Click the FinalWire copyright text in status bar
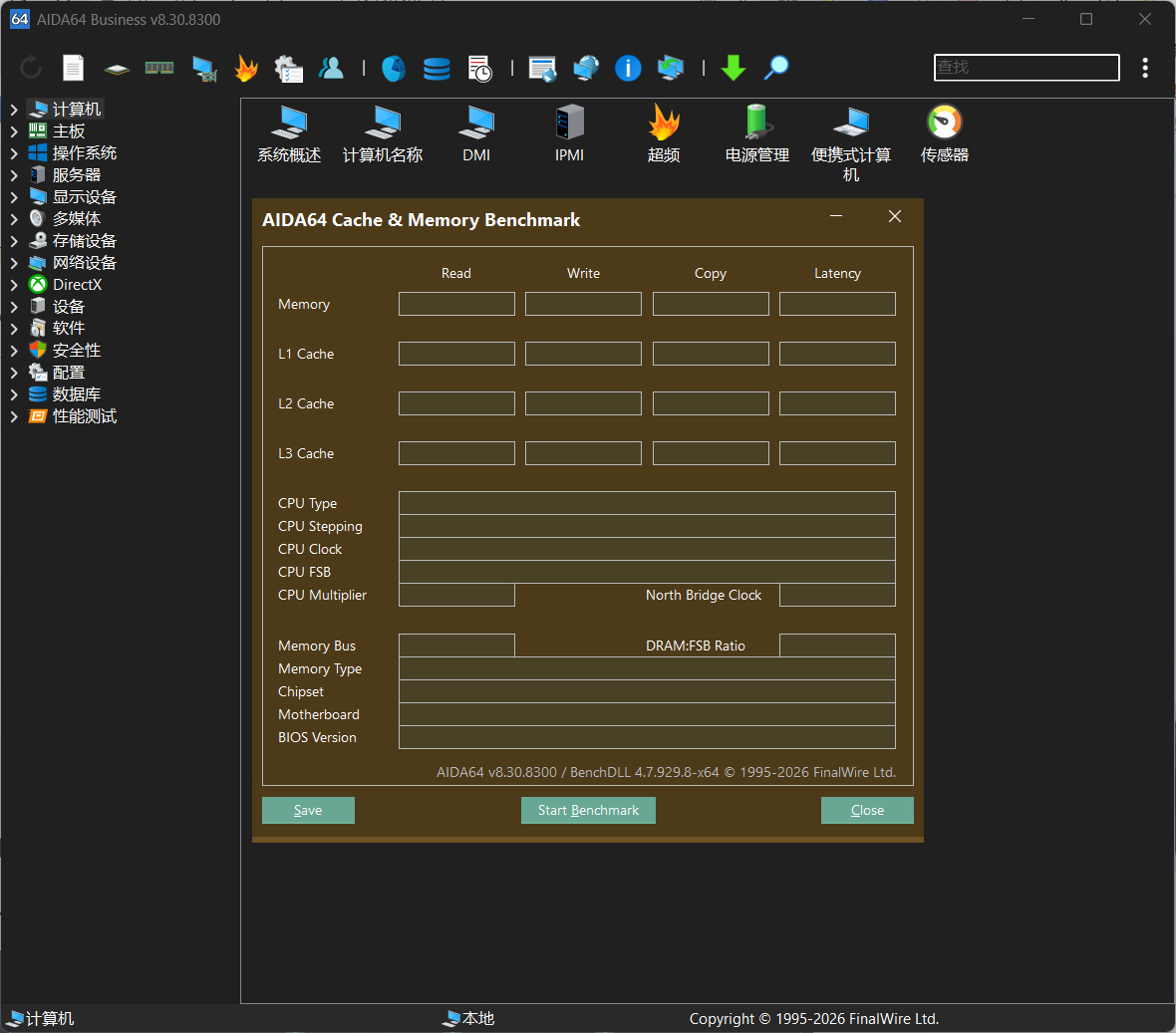The image size is (1176, 1033). click(814, 1019)
